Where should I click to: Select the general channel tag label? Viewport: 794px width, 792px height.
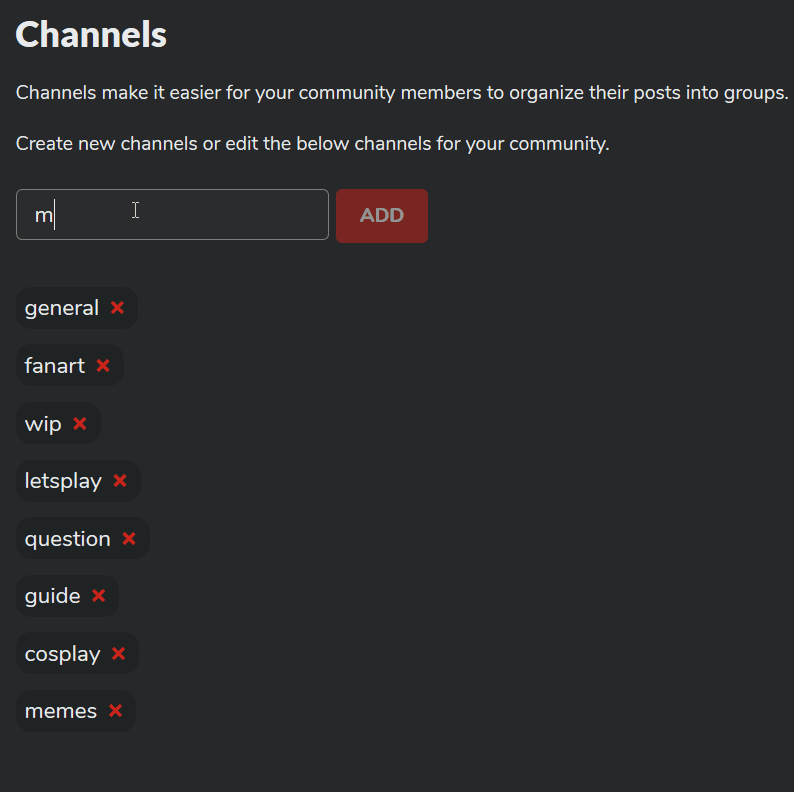point(62,308)
